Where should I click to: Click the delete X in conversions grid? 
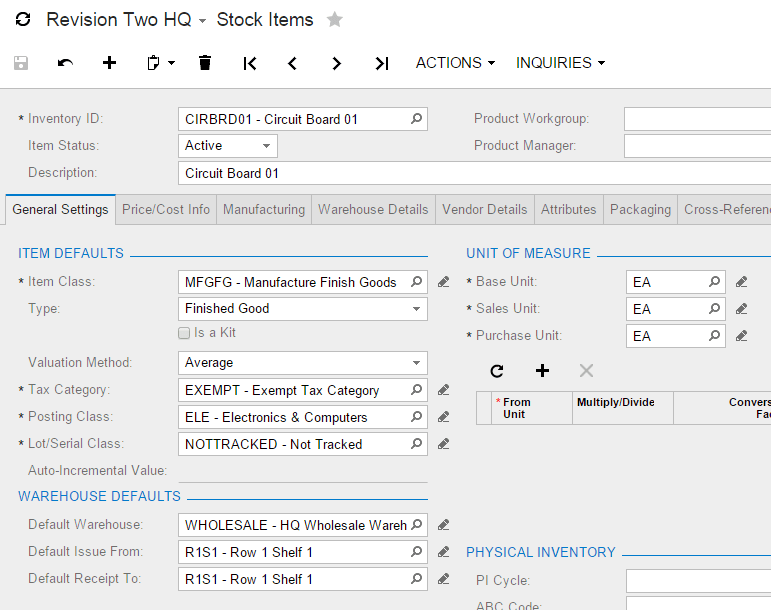[586, 371]
